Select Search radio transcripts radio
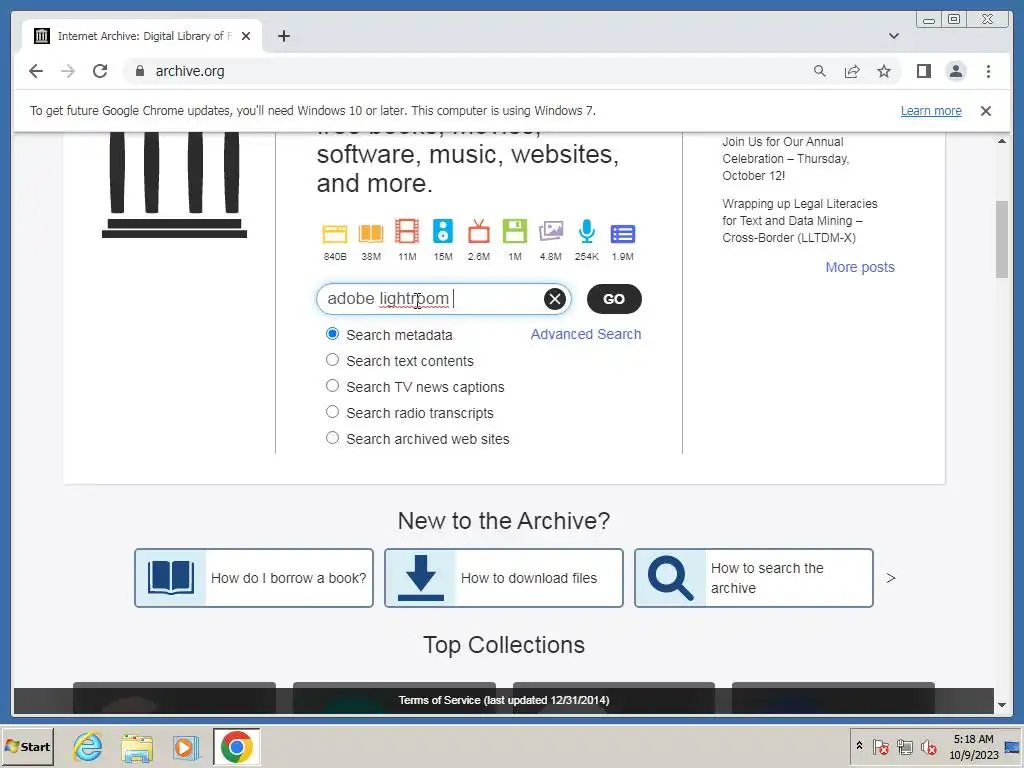This screenshot has width=1024, height=768. pos(332,412)
